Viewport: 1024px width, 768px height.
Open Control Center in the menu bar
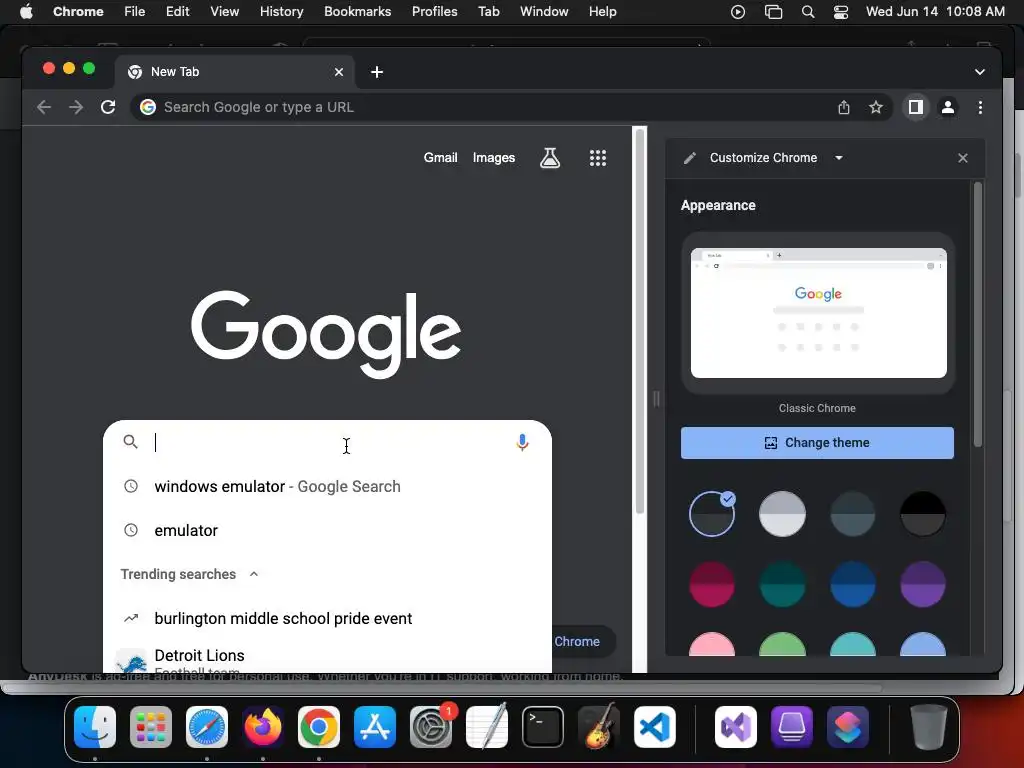tap(841, 12)
